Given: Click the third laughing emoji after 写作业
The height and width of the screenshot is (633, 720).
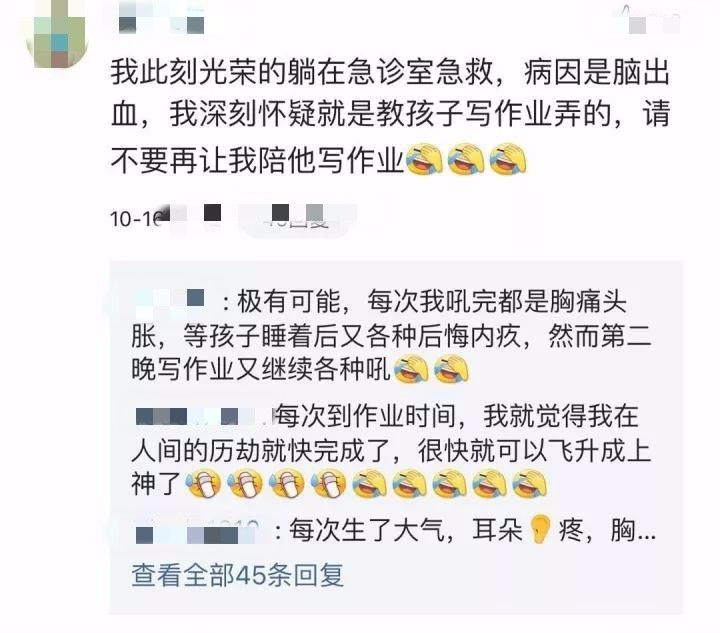Looking at the screenshot, I should (x=508, y=159).
